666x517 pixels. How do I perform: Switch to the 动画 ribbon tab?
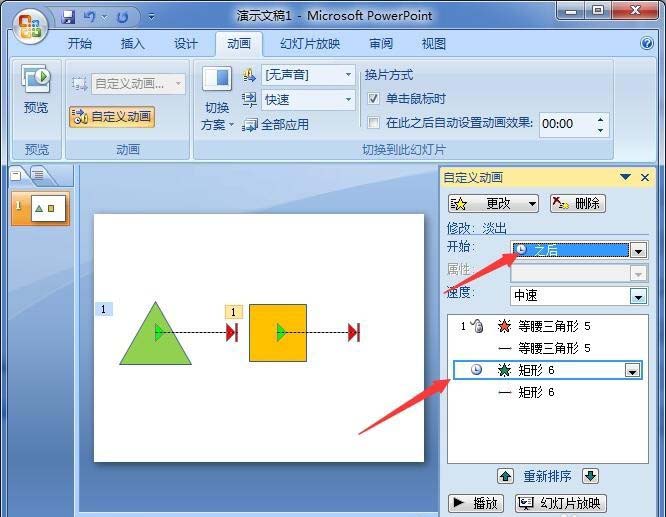pyautogui.click(x=239, y=43)
